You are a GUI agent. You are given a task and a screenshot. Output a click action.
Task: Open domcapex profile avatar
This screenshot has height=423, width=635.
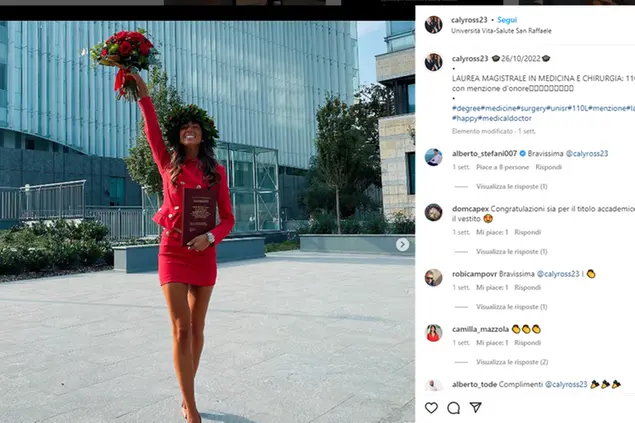click(x=433, y=212)
